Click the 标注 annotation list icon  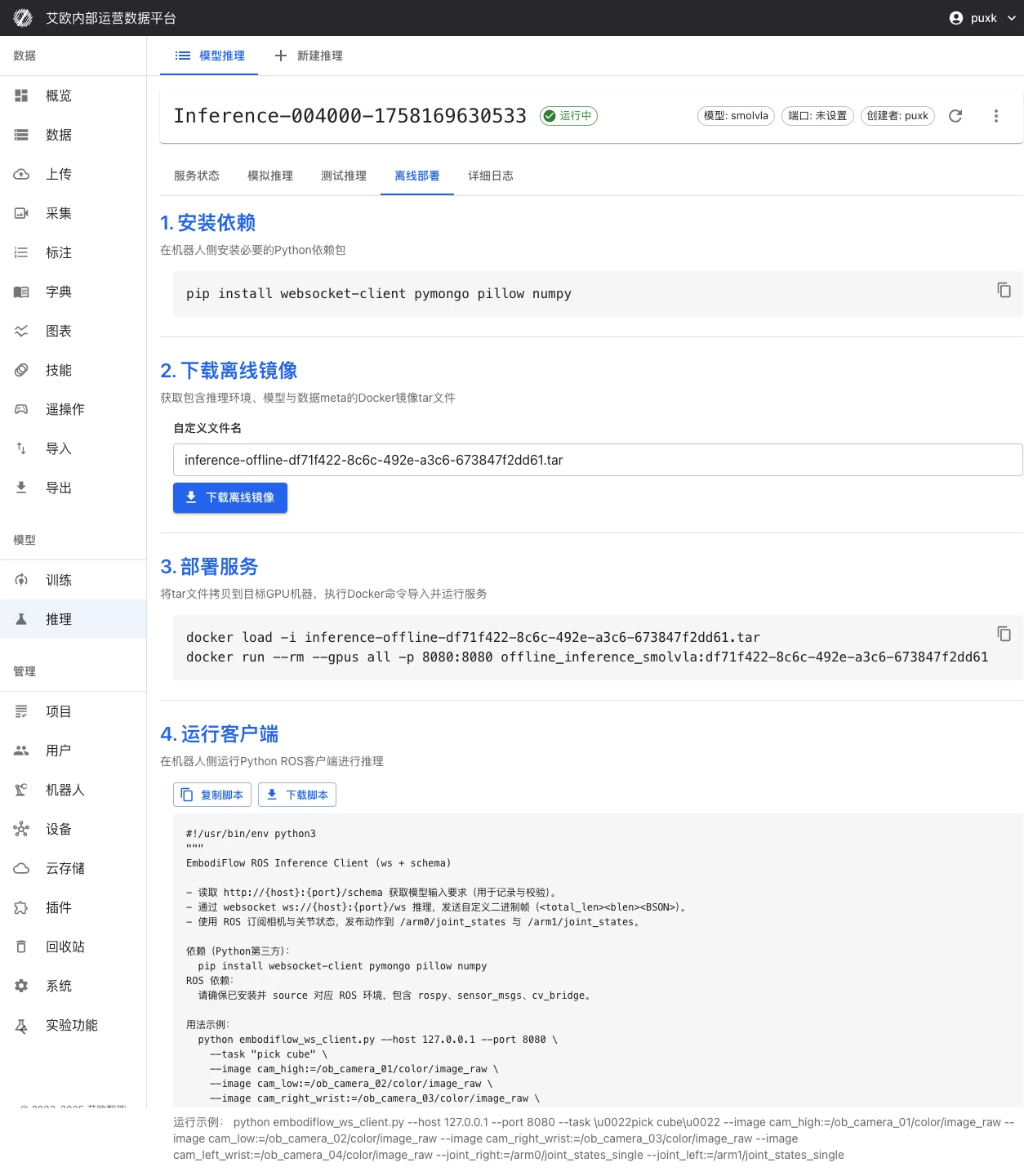click(21, 252)
